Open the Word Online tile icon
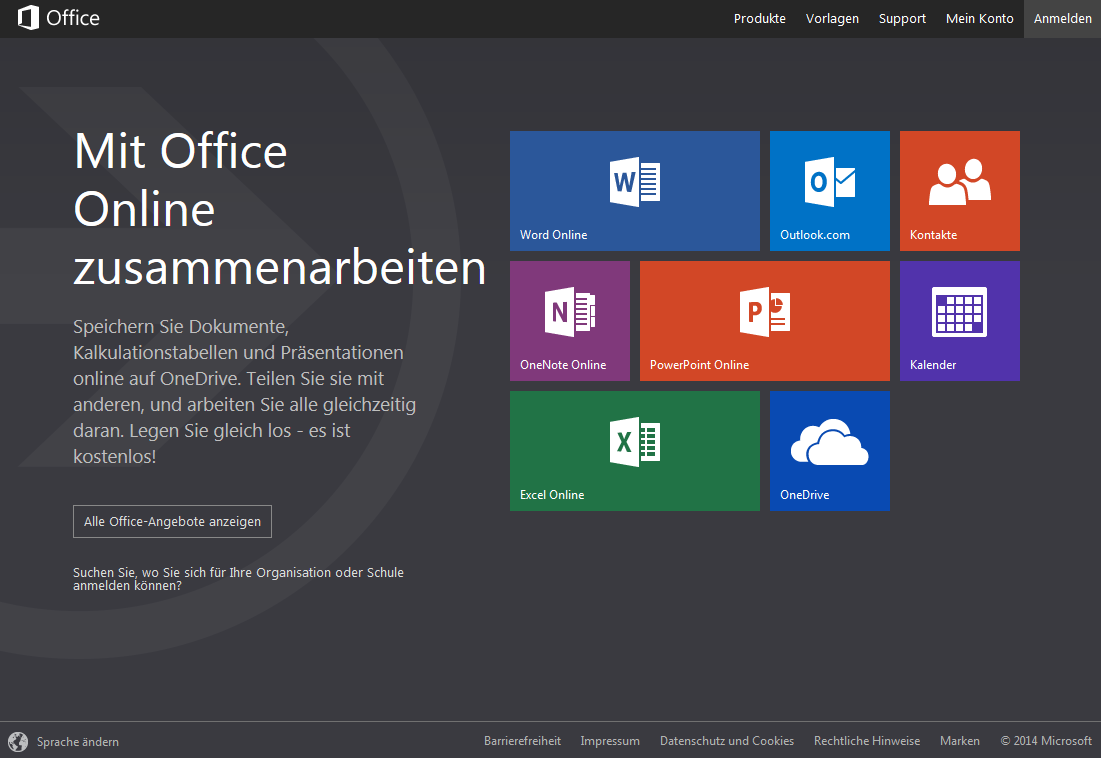This screenshot has height=758, width=1101. (635, 183)
